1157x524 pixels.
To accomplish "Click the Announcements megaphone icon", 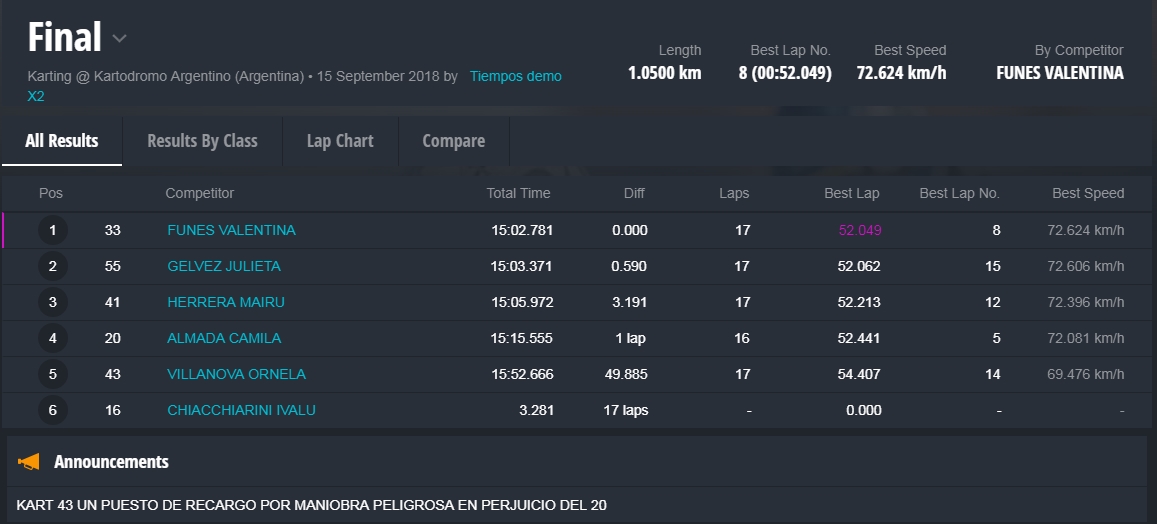I will click(x=29, y=462).
